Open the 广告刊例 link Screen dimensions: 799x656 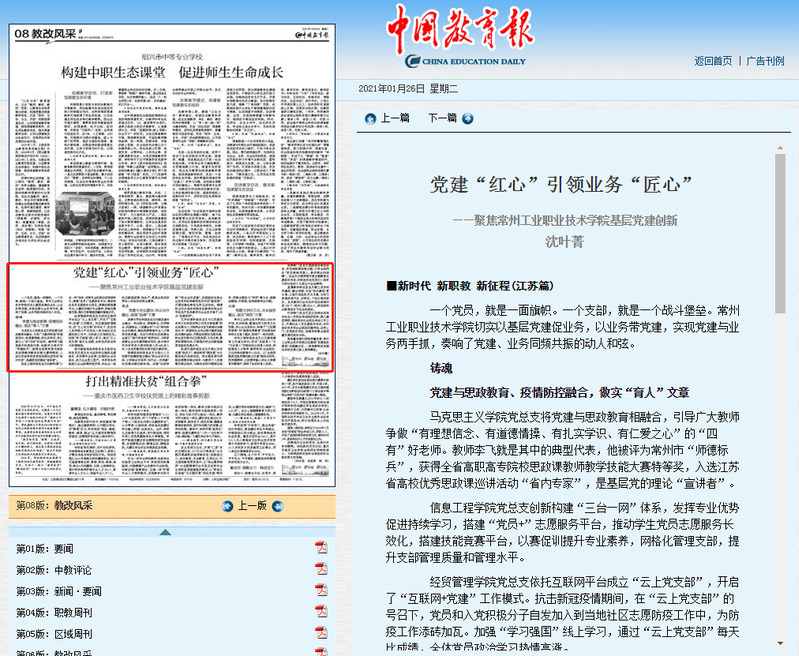coord(765,61)
